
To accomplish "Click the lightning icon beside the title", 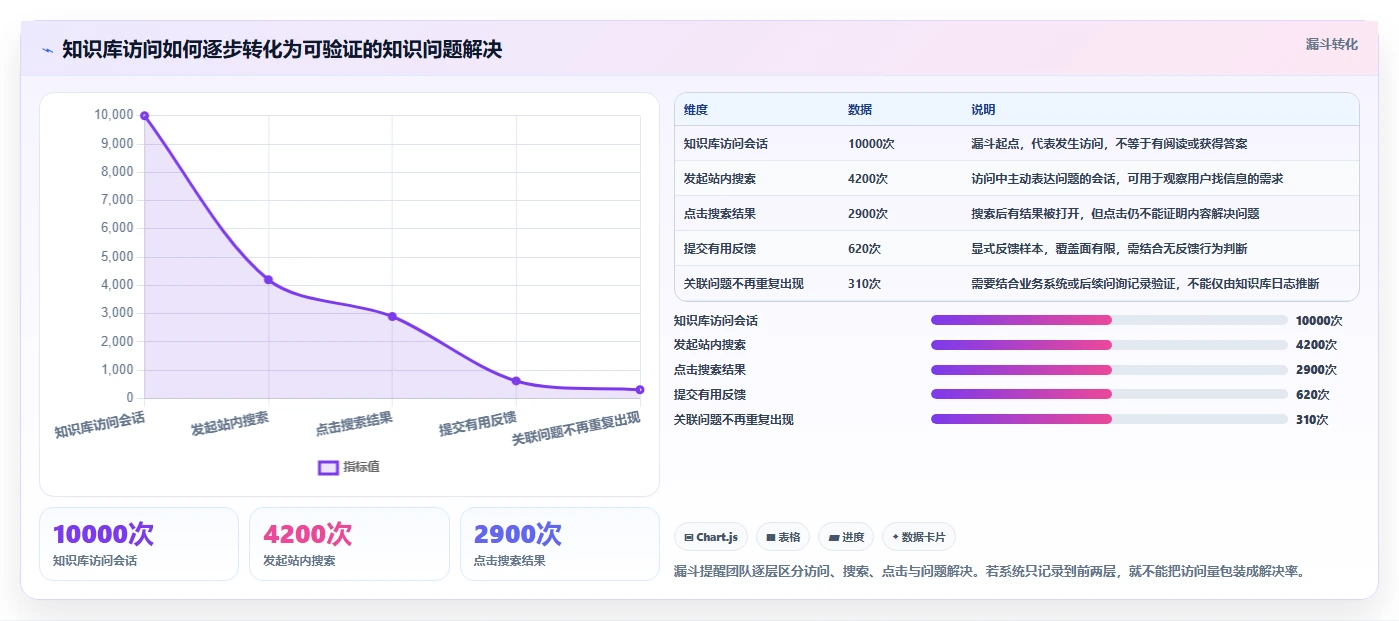I will tap(48, 50).
